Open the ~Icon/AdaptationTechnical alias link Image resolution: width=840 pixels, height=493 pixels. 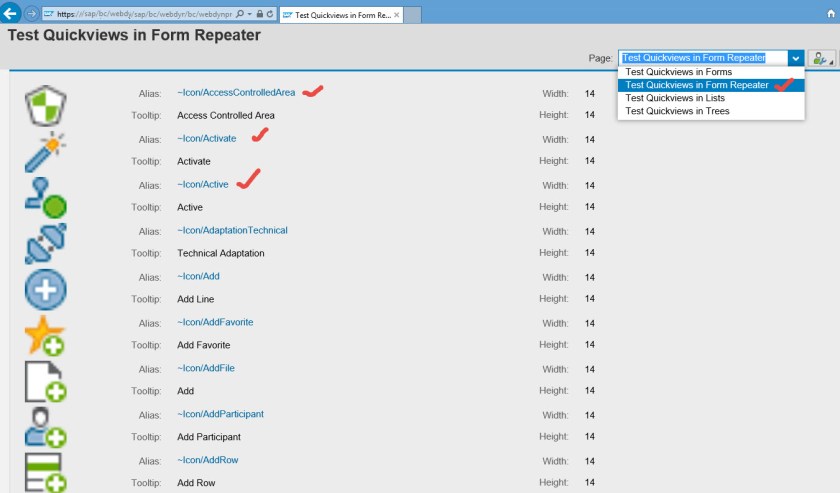[x=232, y=230]
